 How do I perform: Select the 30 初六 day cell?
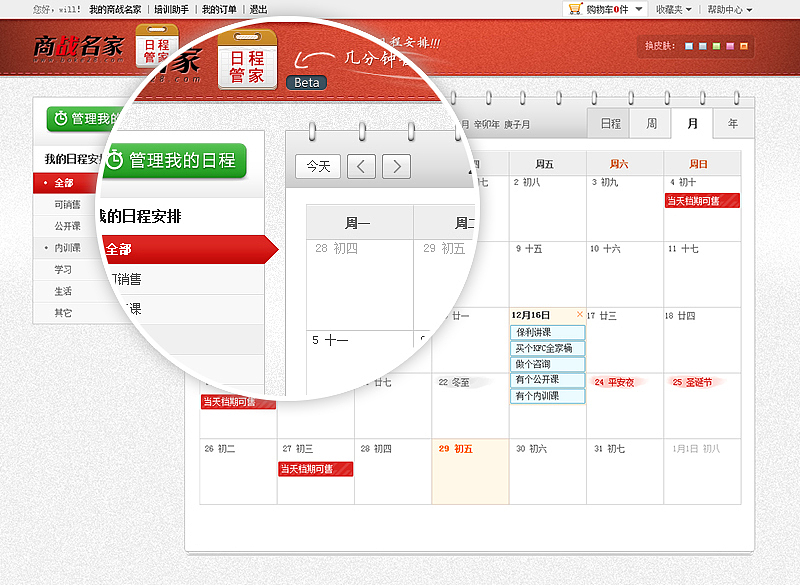click(x=547, y=472)
